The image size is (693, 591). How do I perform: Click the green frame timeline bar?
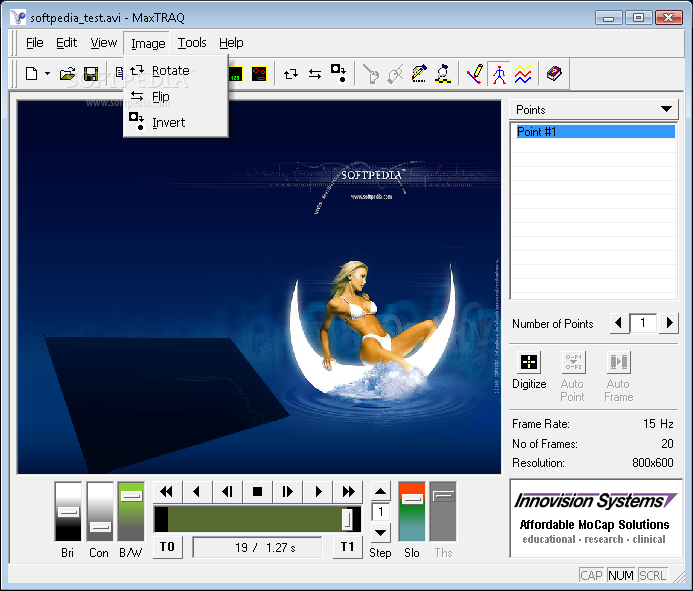coord(257,519)
